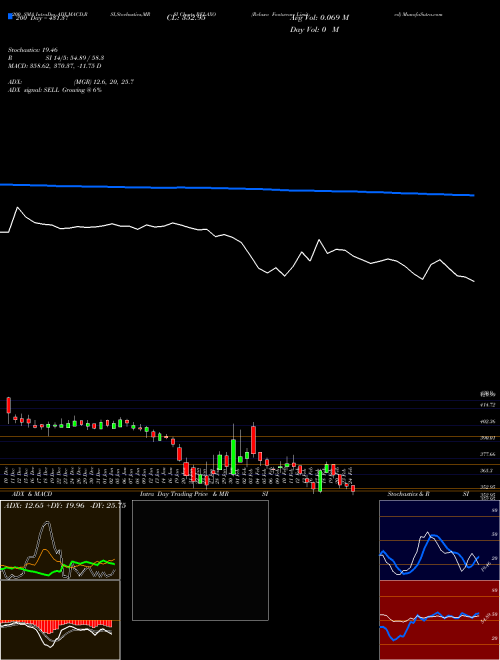Click the blue 200 Day legend square
Screen dimensions: 500x660
(11, 17)
